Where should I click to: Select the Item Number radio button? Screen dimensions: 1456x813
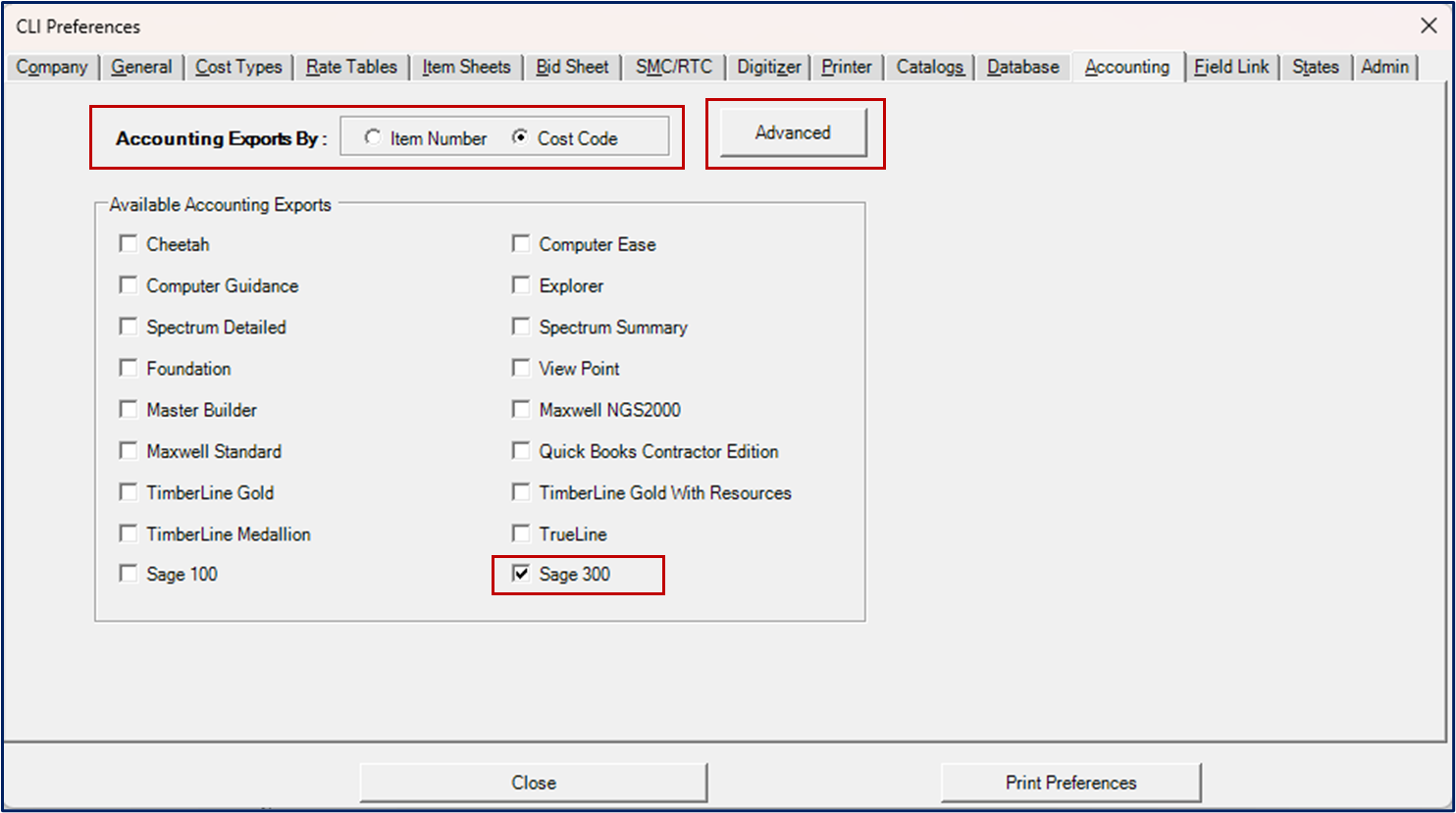tap(373, 138)
